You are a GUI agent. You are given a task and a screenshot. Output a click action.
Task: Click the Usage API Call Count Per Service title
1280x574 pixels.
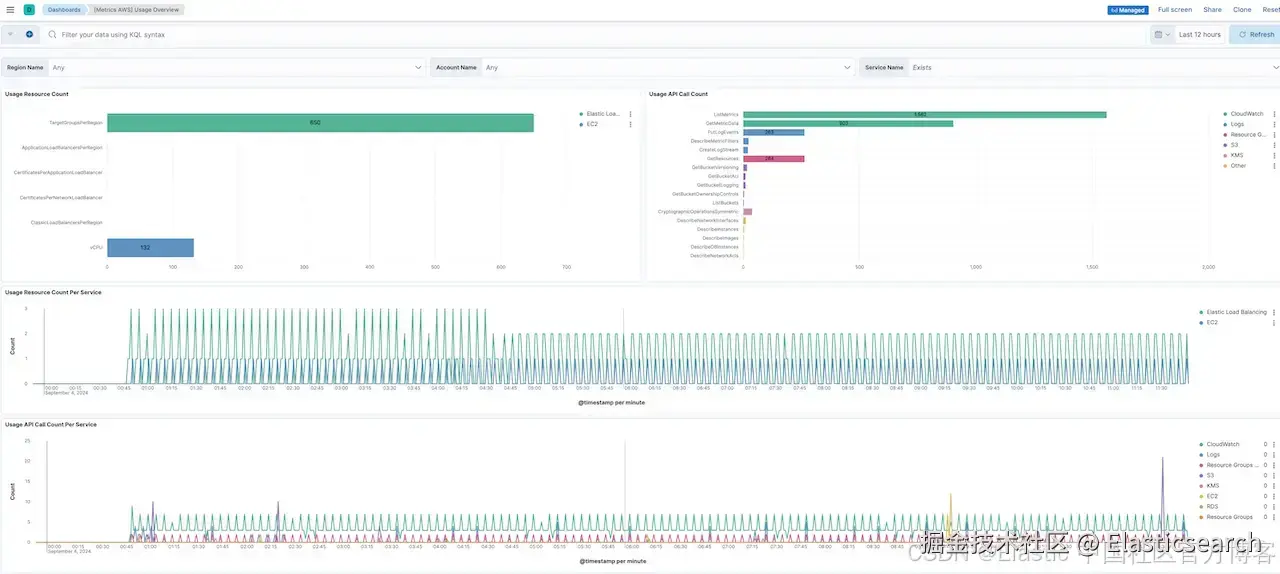pos(51,424)
